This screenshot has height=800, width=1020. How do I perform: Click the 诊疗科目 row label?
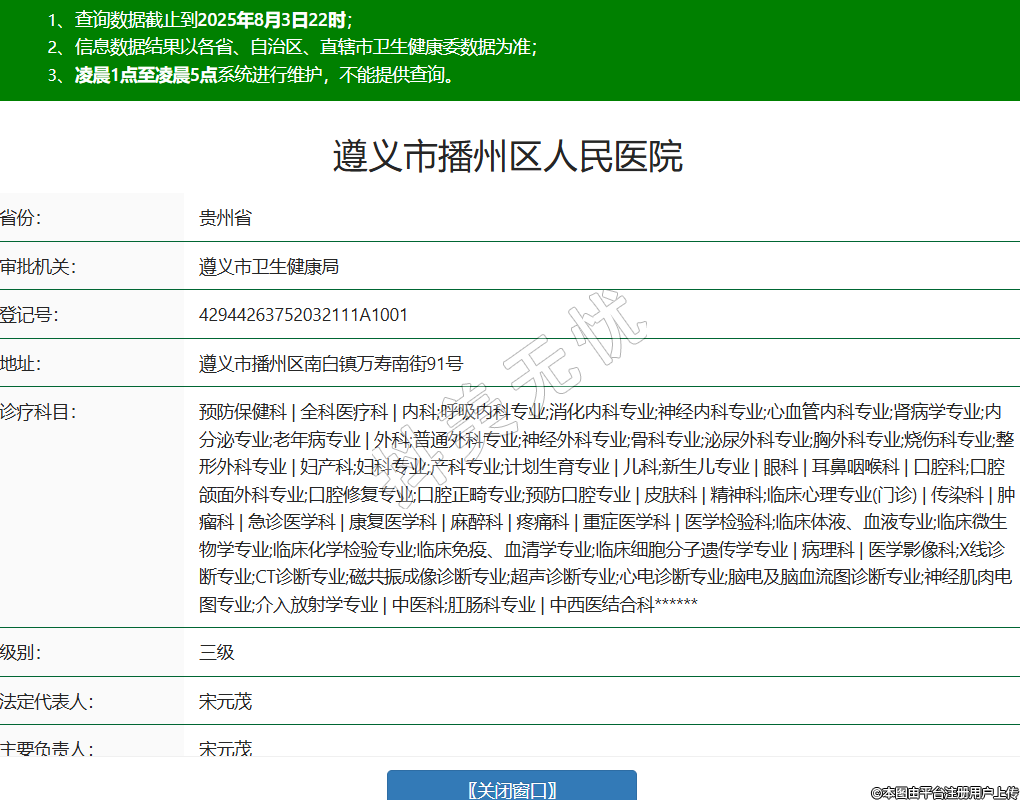coord(38,411)
